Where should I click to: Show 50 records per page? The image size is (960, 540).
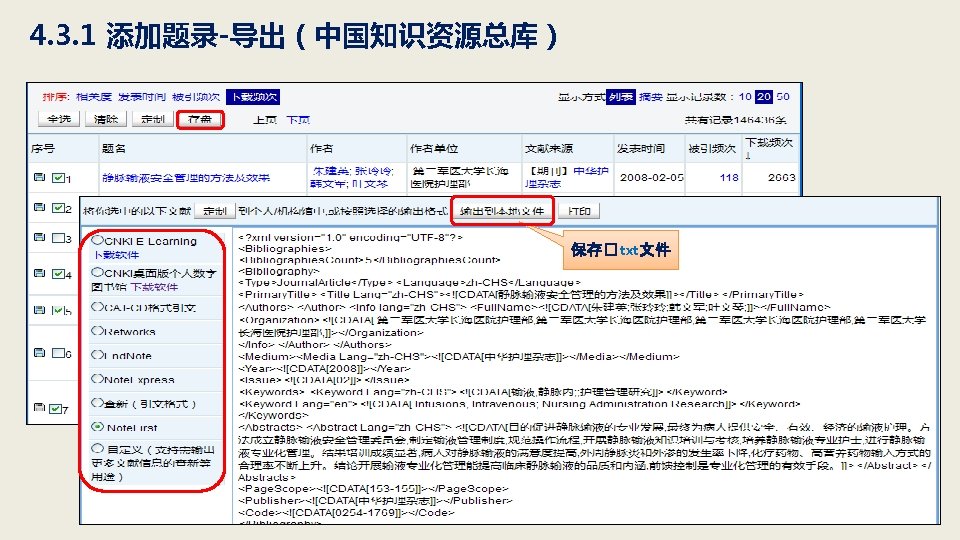pyautogui.click(x=783, y=96)
